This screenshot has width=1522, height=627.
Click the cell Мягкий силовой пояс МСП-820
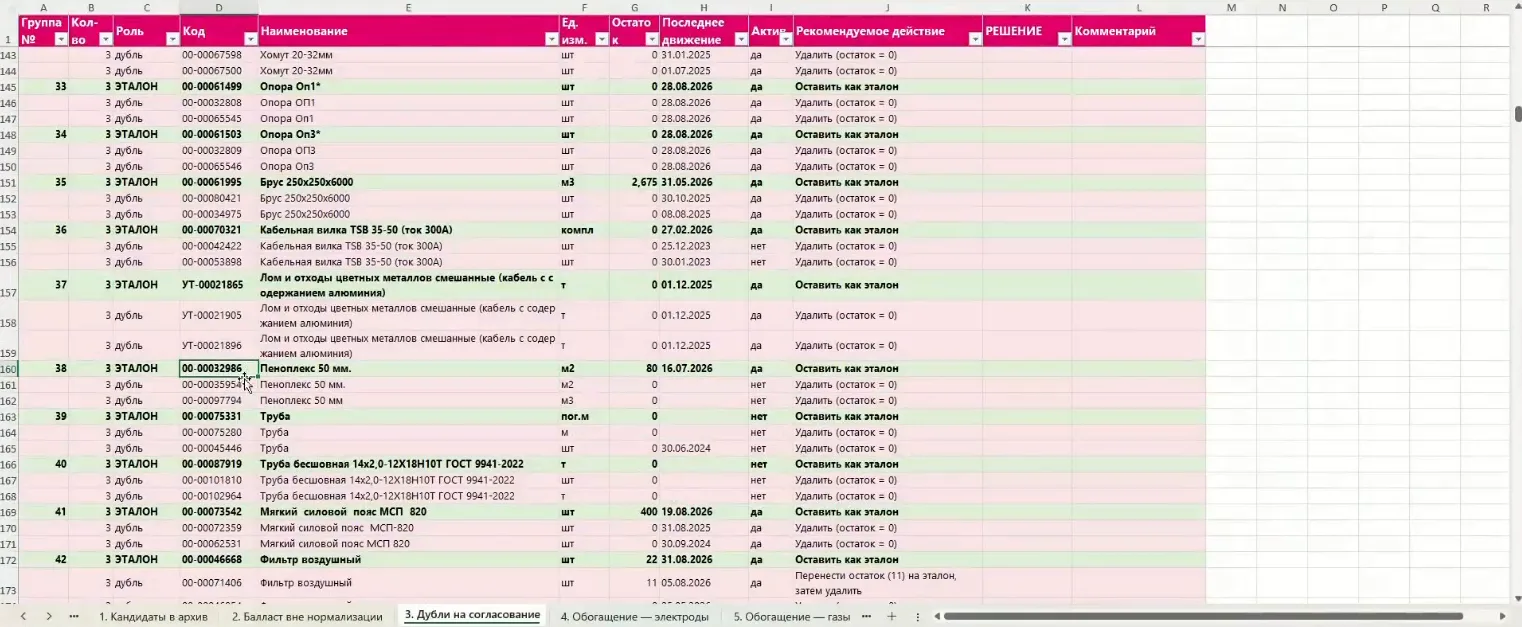click(x=408, y=528)
